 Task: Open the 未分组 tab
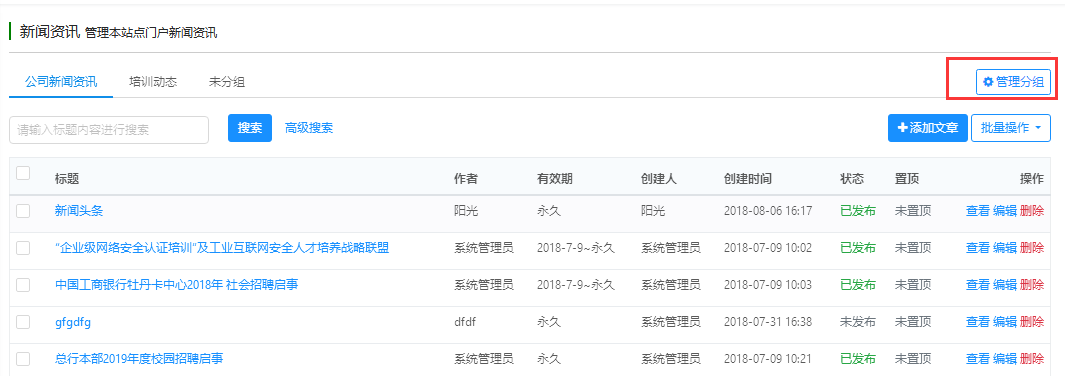pos(227,82)
